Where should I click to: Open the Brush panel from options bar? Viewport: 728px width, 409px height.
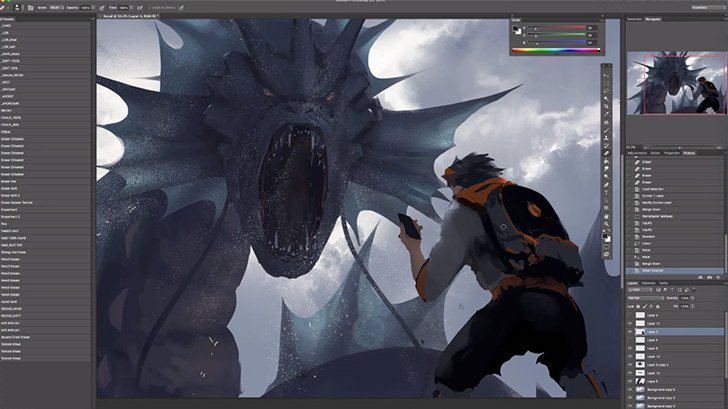(31, 7)
